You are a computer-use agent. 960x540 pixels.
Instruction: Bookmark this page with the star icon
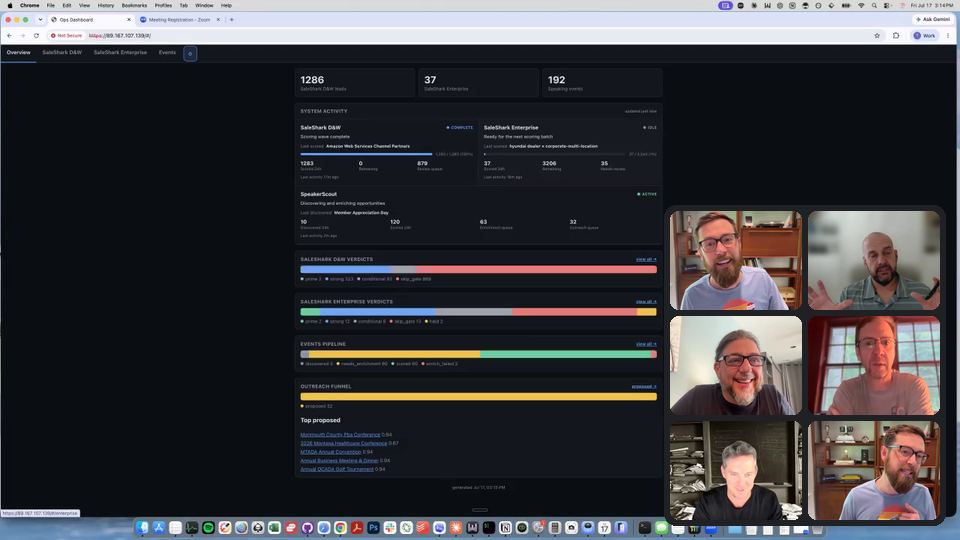(x=877, y=36)
